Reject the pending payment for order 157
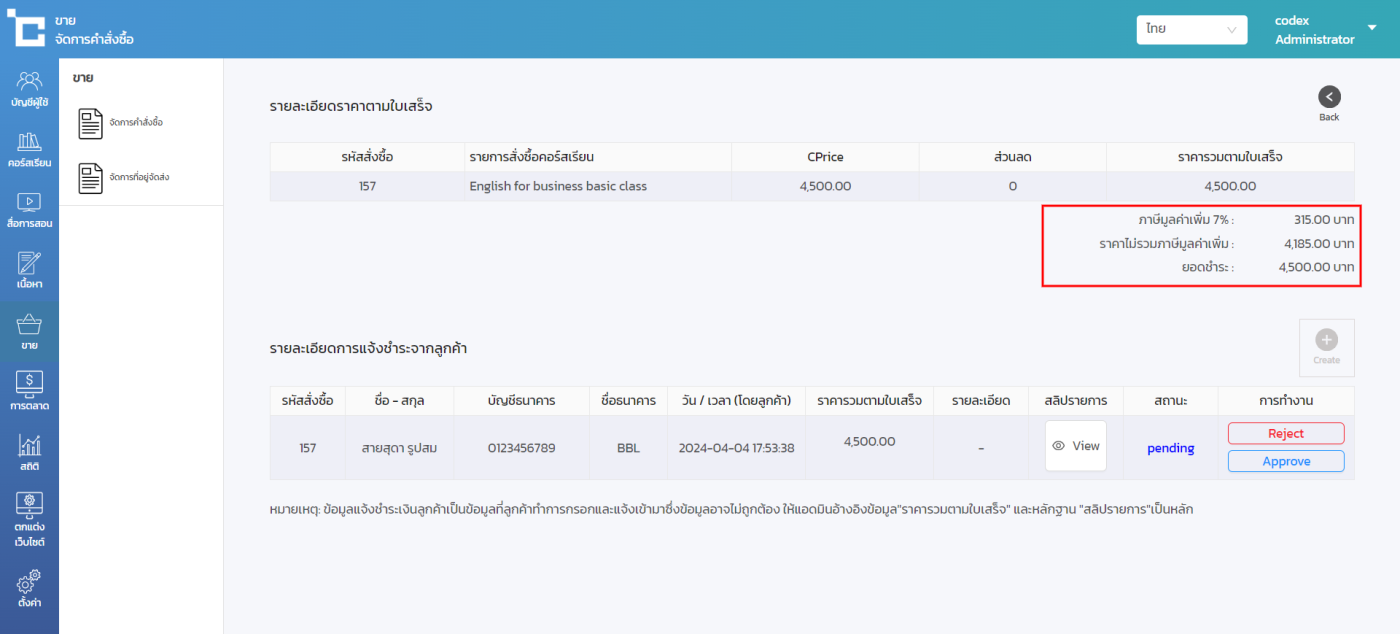Viewport: 1400px width, 634px height. pos(1286,433)
